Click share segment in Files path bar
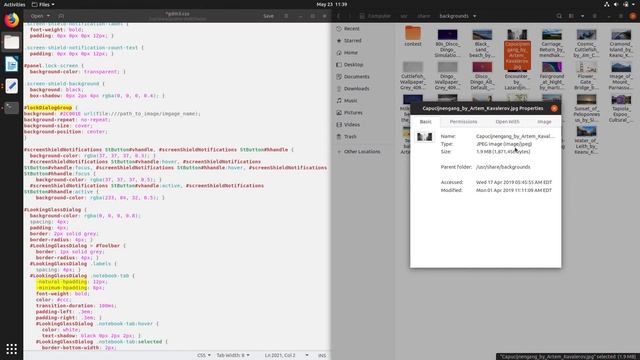 coord(424,16)
